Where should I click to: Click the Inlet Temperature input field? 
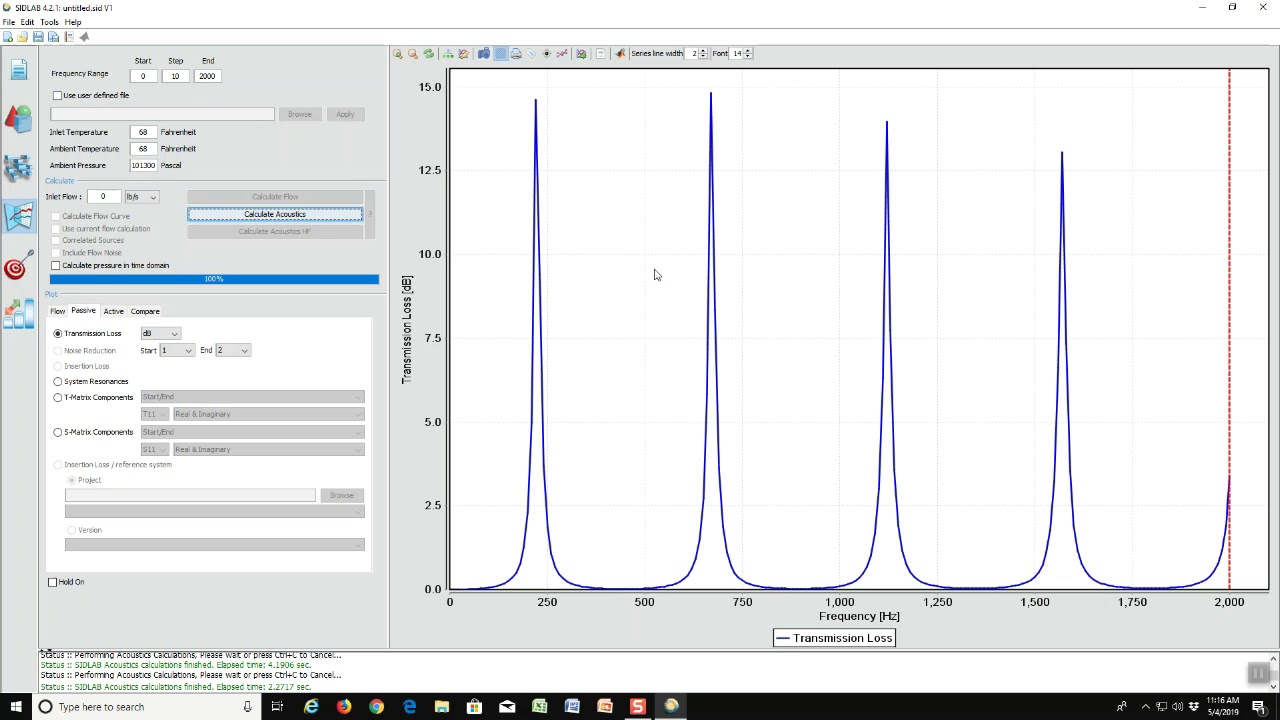[x=143, y=132]
